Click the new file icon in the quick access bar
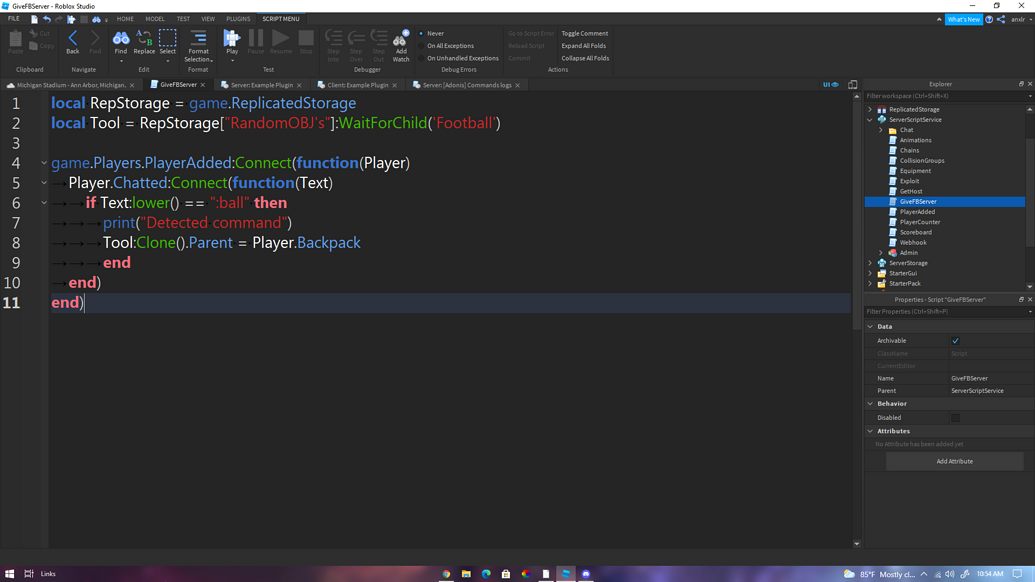Screen dimensions: 1035x582 tap(34, 19)
